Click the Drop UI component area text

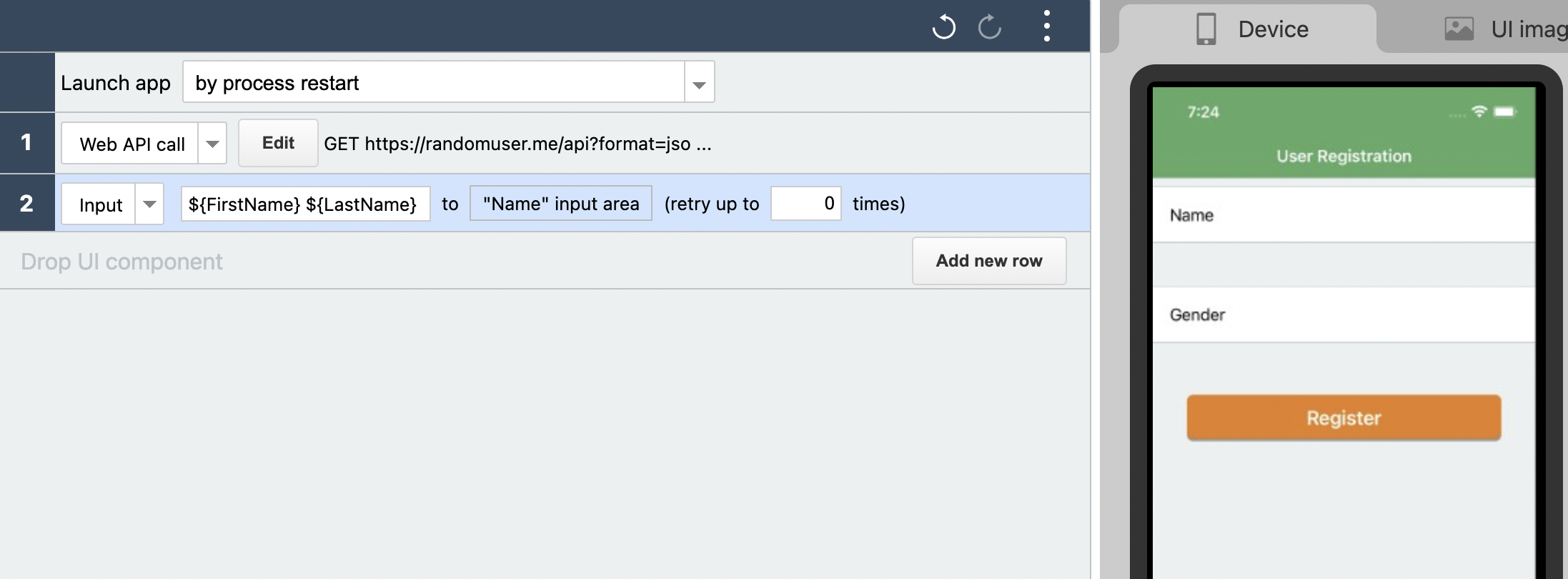tap(121, 262)
